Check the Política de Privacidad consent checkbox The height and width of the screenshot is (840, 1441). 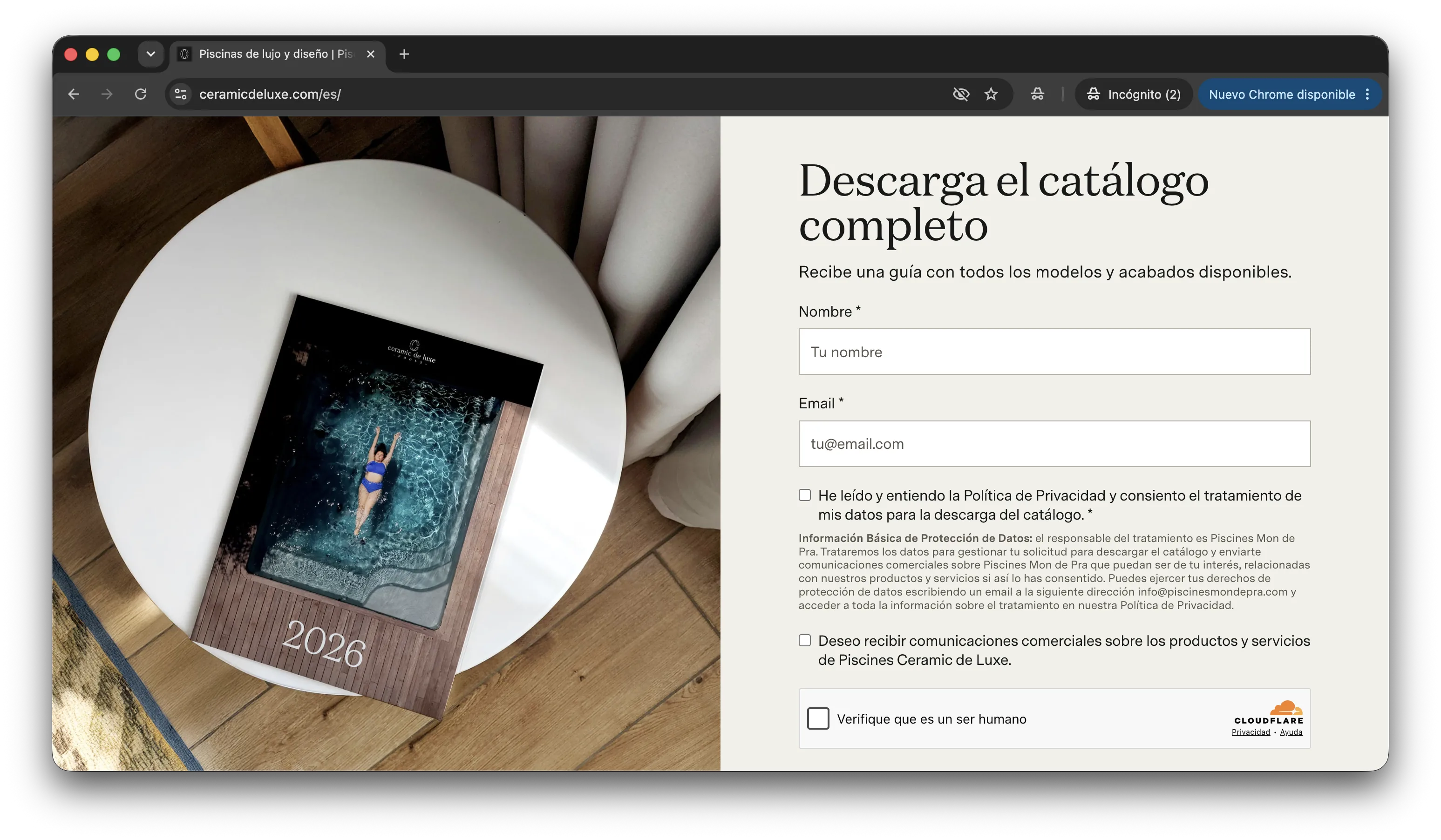804,495
